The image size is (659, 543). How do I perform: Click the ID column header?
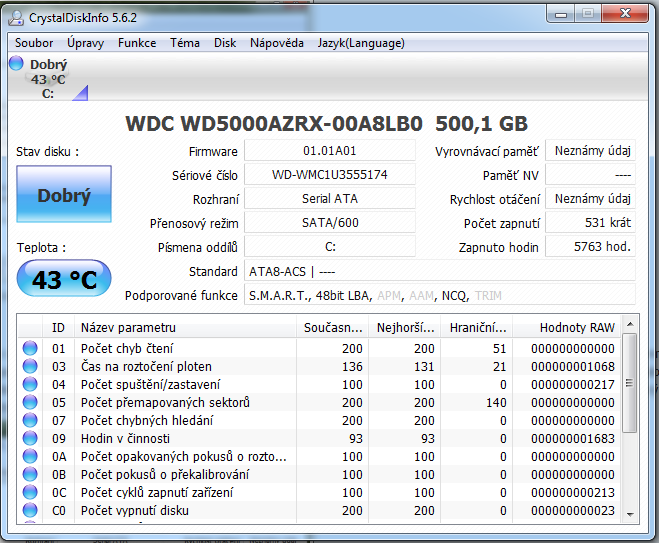coord(58,327)
